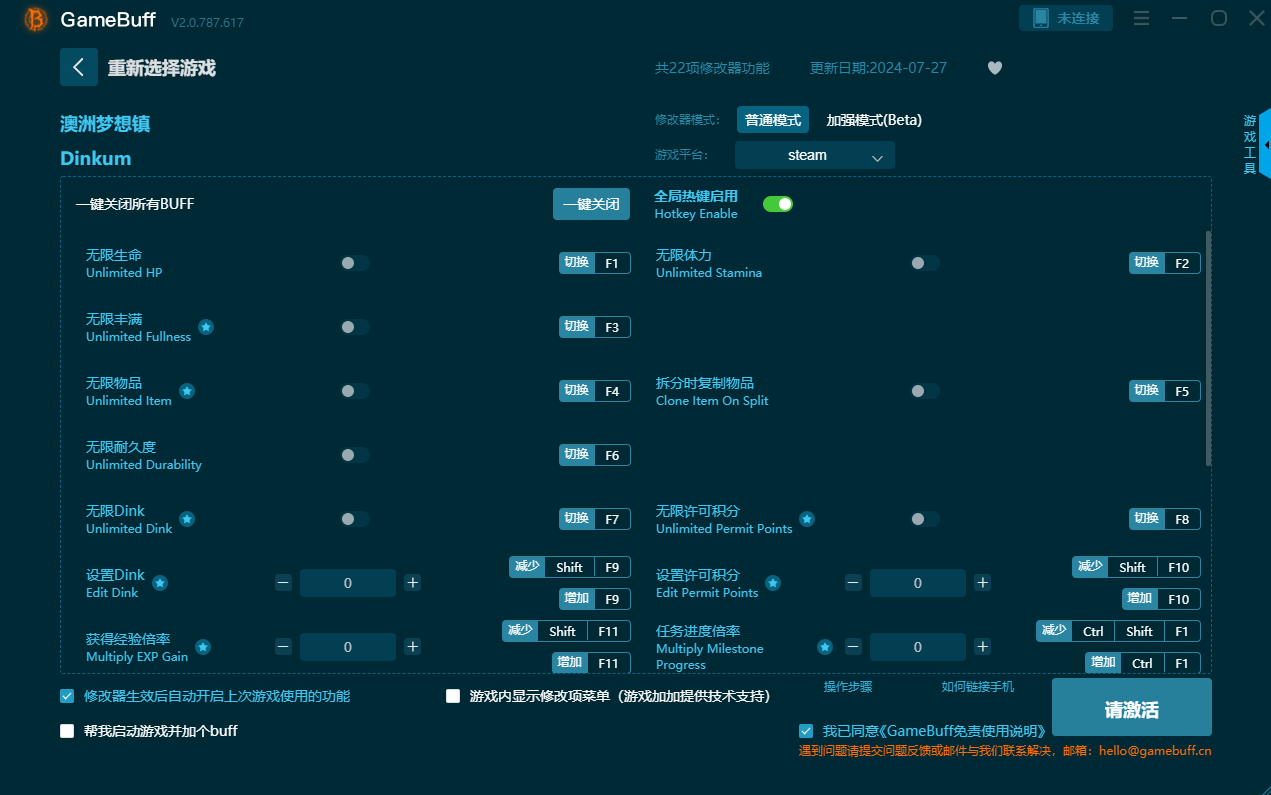
Task: Decrease Edit Dink value with minus
Action: coord(284,582)
